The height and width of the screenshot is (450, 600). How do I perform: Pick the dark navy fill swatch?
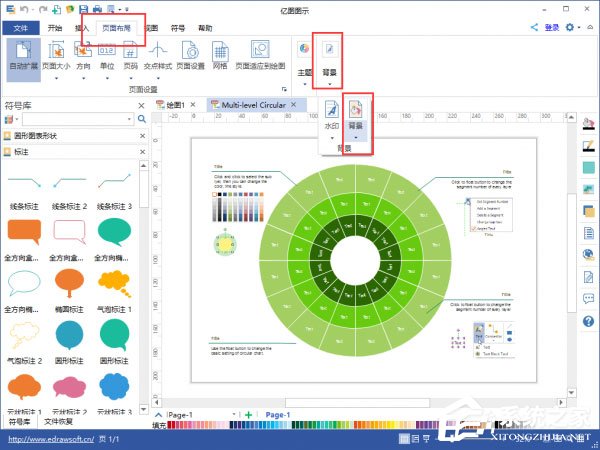233,425
